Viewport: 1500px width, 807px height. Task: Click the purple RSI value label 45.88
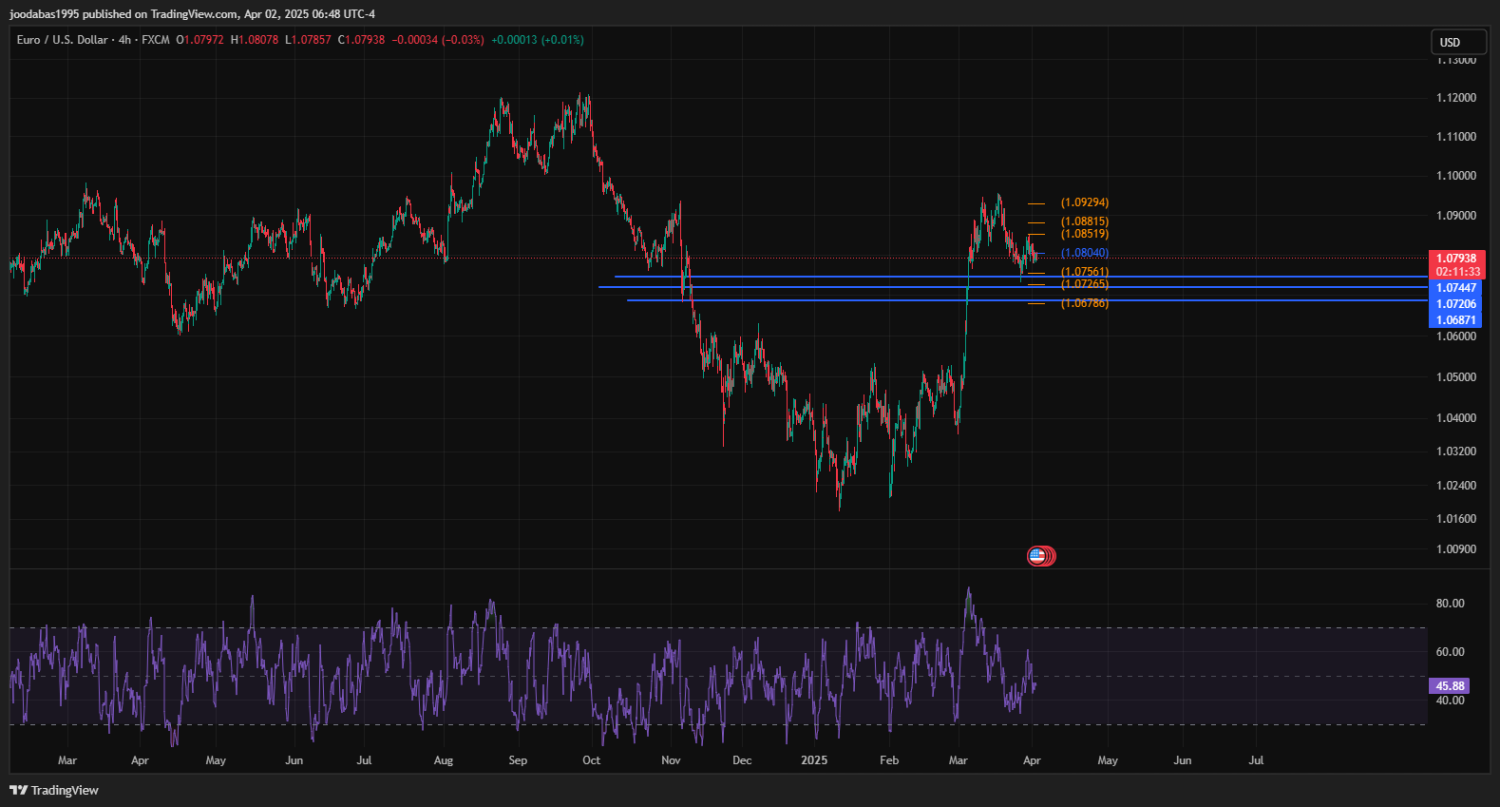[1449, 686]
